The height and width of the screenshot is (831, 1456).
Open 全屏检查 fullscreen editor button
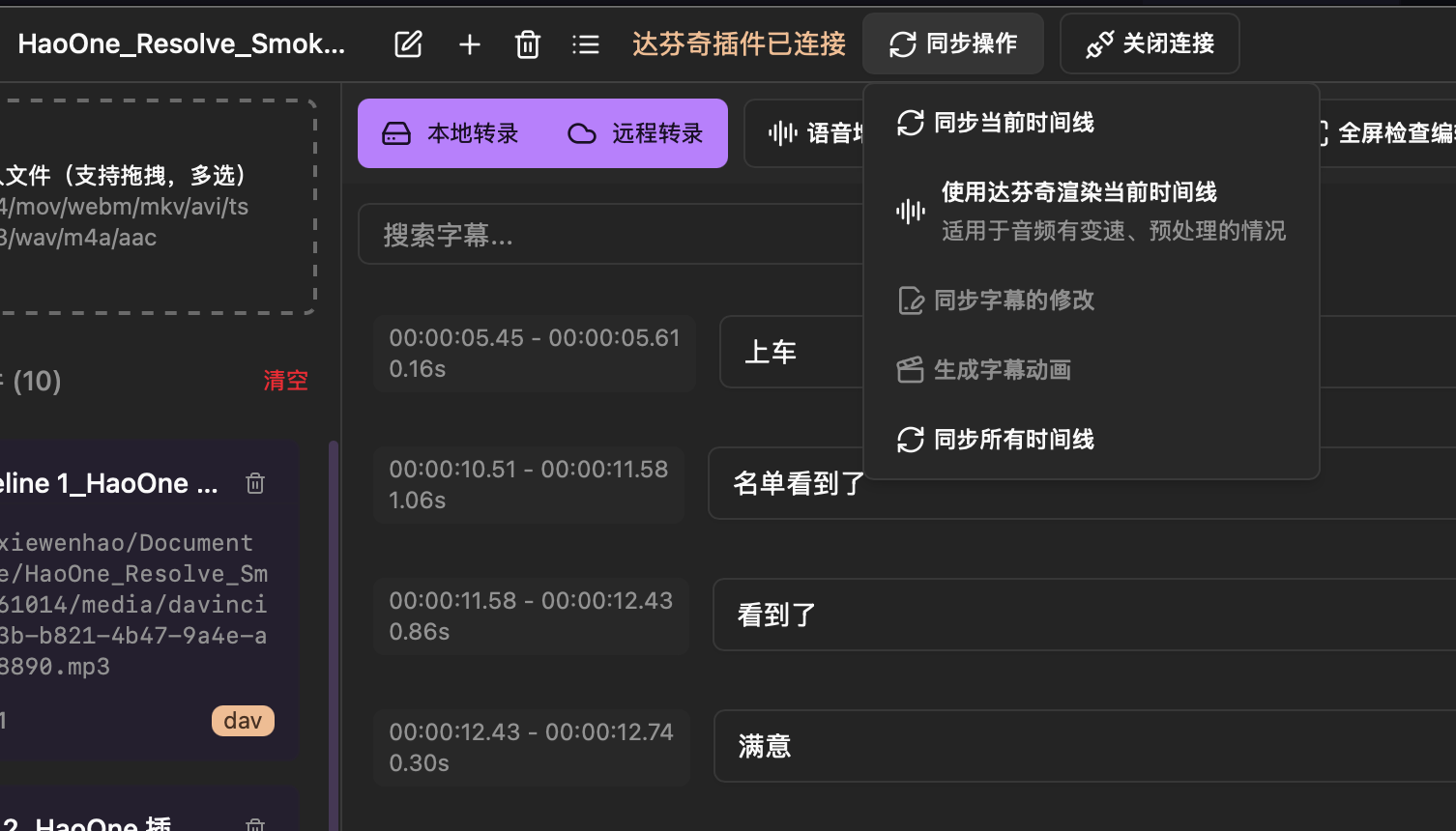[x=1388, y=133]
